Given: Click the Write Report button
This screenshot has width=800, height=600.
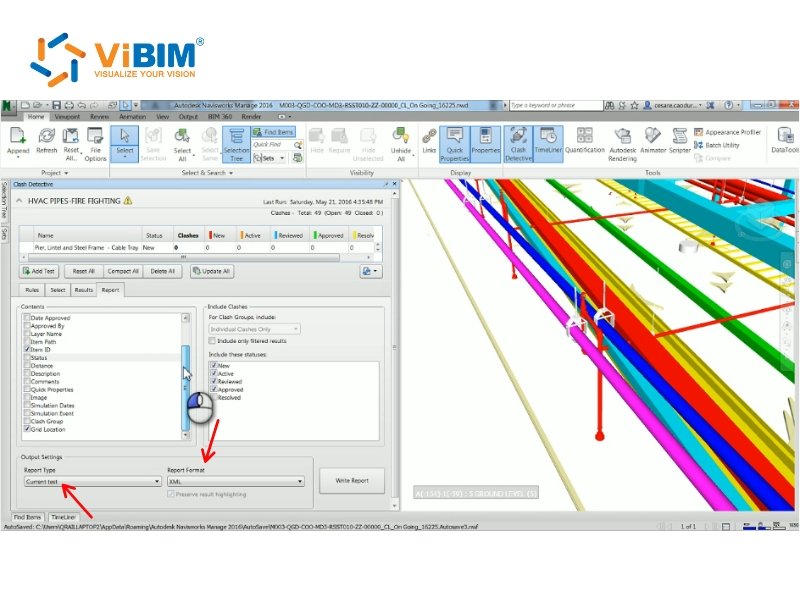Looking at the screenshot, I should tap(352, 481).
